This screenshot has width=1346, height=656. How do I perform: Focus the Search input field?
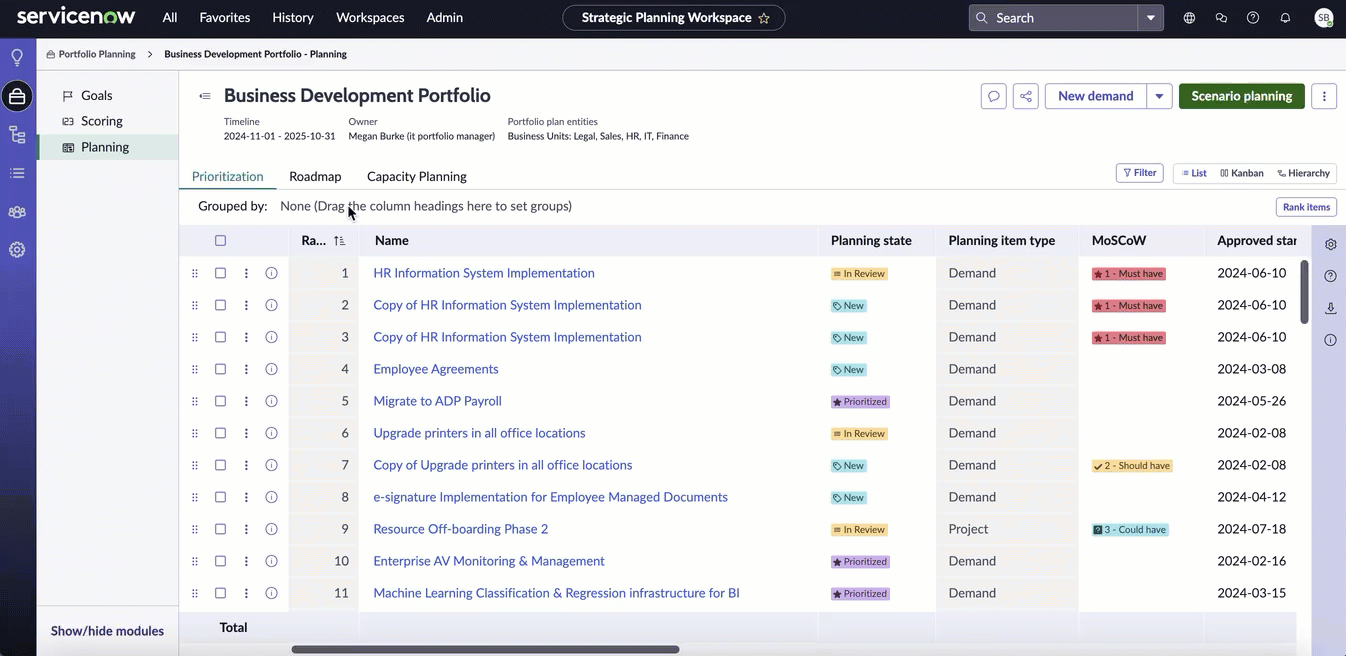coord(1053,18)
